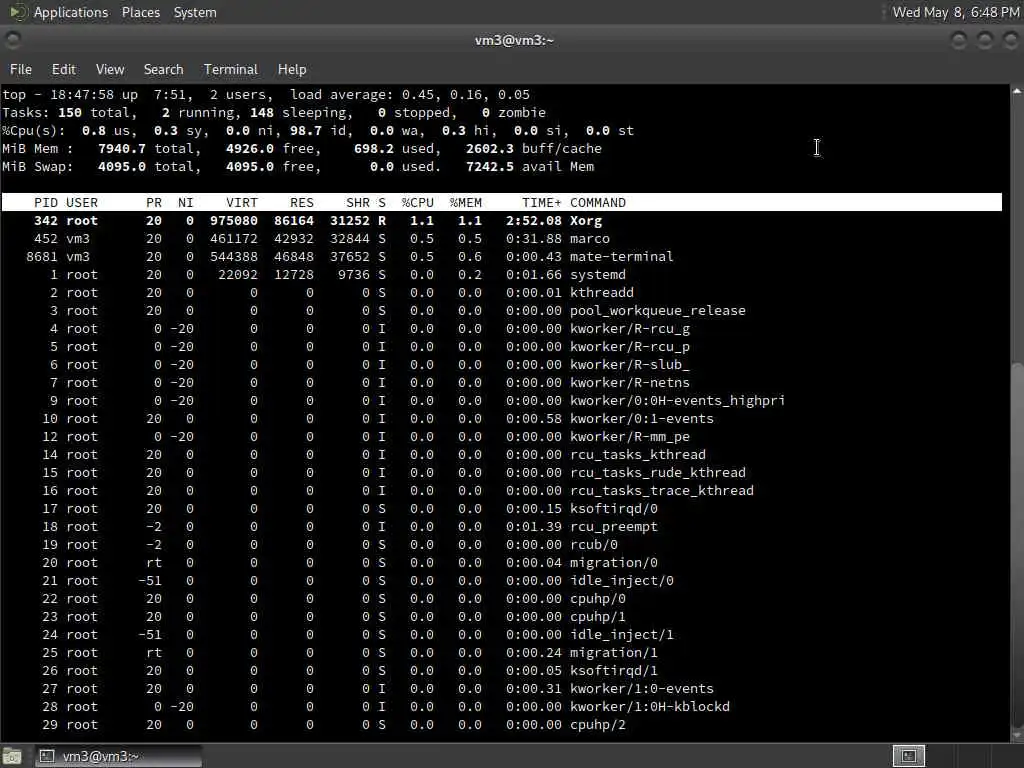Open the System panel menu
Viewport: 1024px width, 768px height.
195,12
